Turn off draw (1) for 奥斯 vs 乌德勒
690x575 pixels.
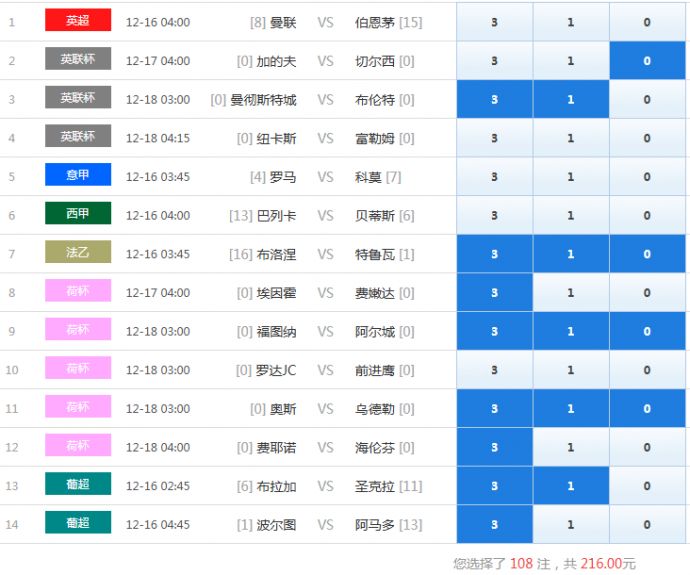point(571,409)
